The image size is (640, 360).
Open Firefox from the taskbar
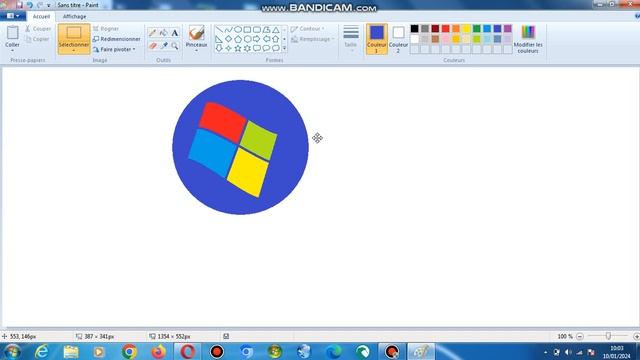tap(158, 351)
